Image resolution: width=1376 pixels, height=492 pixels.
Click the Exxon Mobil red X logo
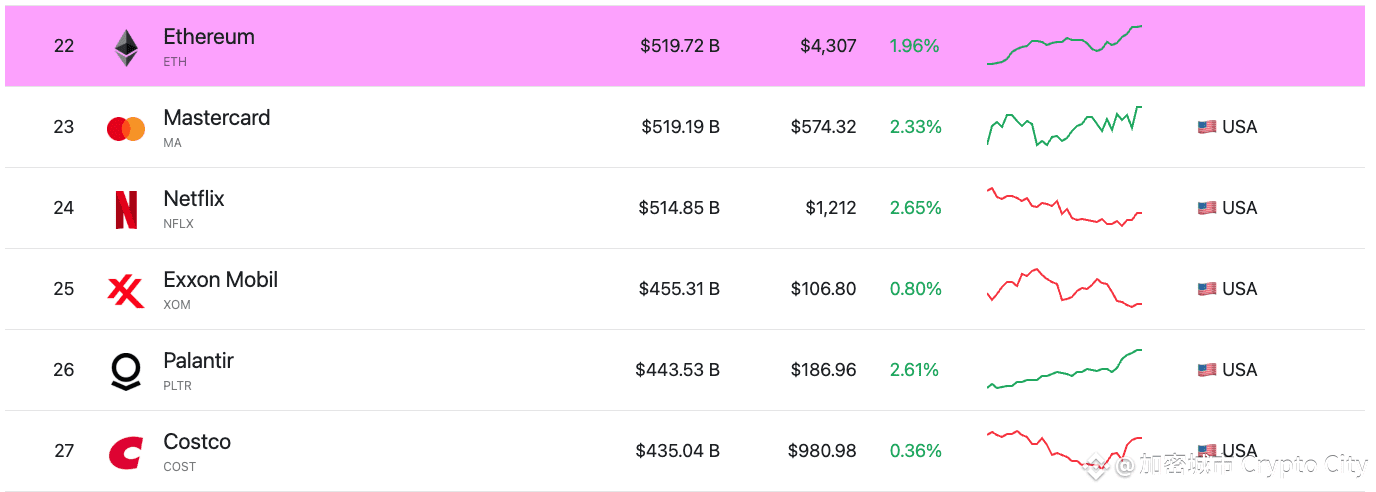126,291
